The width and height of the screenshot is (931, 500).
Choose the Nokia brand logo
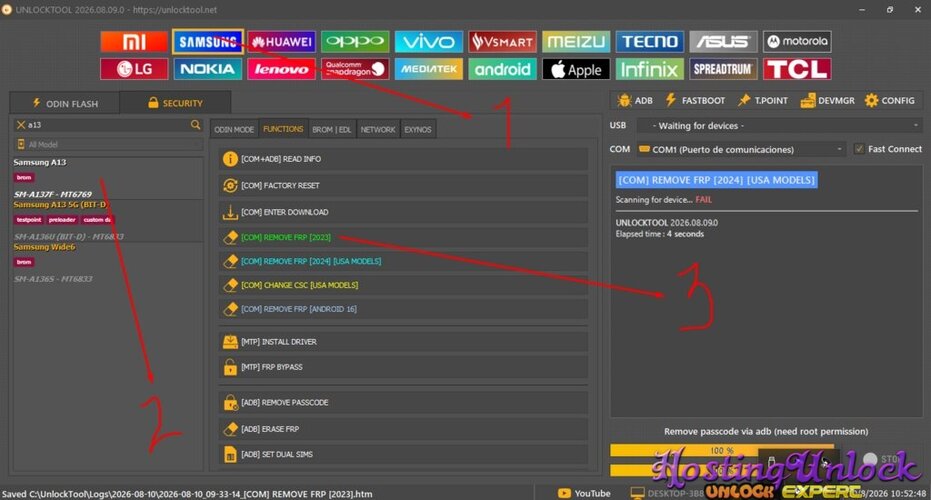tap(208, 69)
